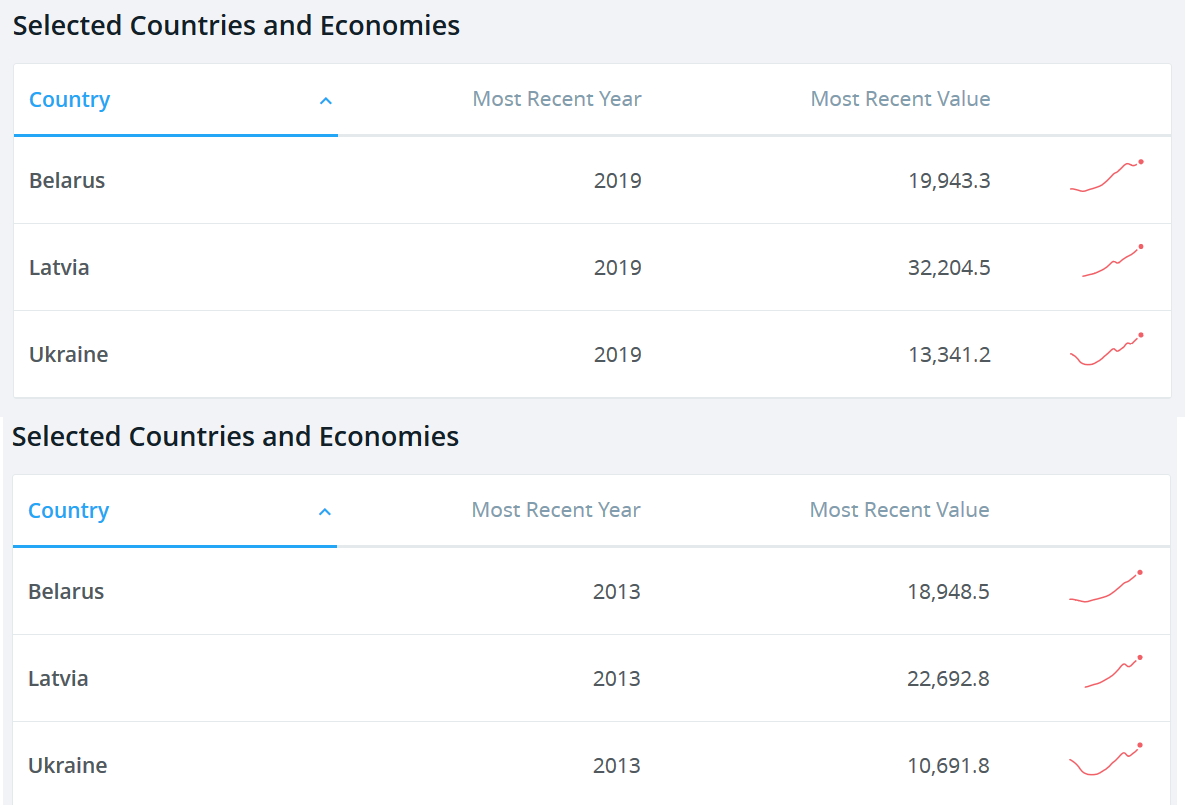Open the Ukraine sparkline next to 10,691.8
1185x805 pixels.
click(x=1106, y=759)
